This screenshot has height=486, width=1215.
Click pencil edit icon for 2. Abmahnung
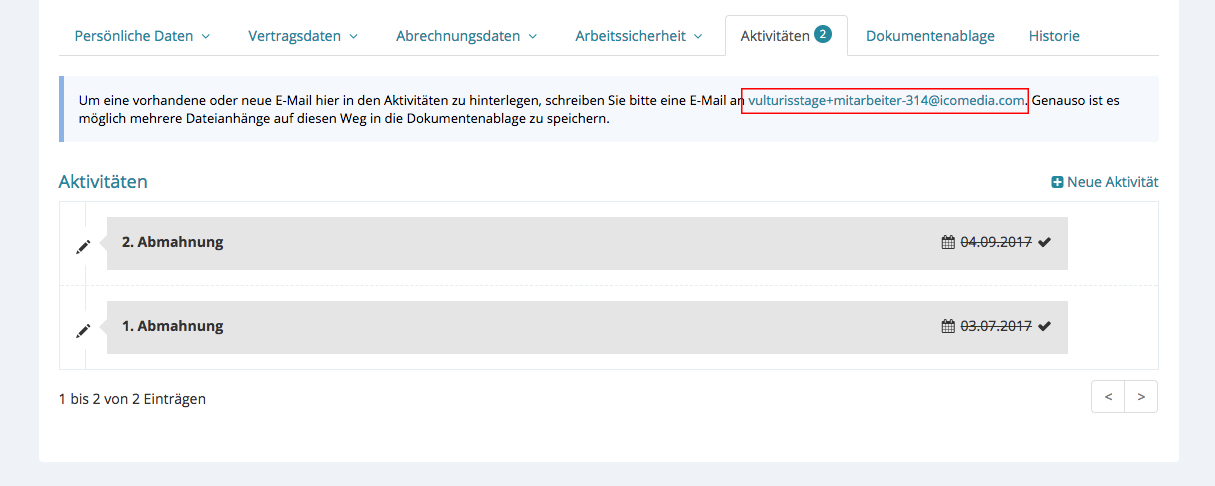point(84,247)
